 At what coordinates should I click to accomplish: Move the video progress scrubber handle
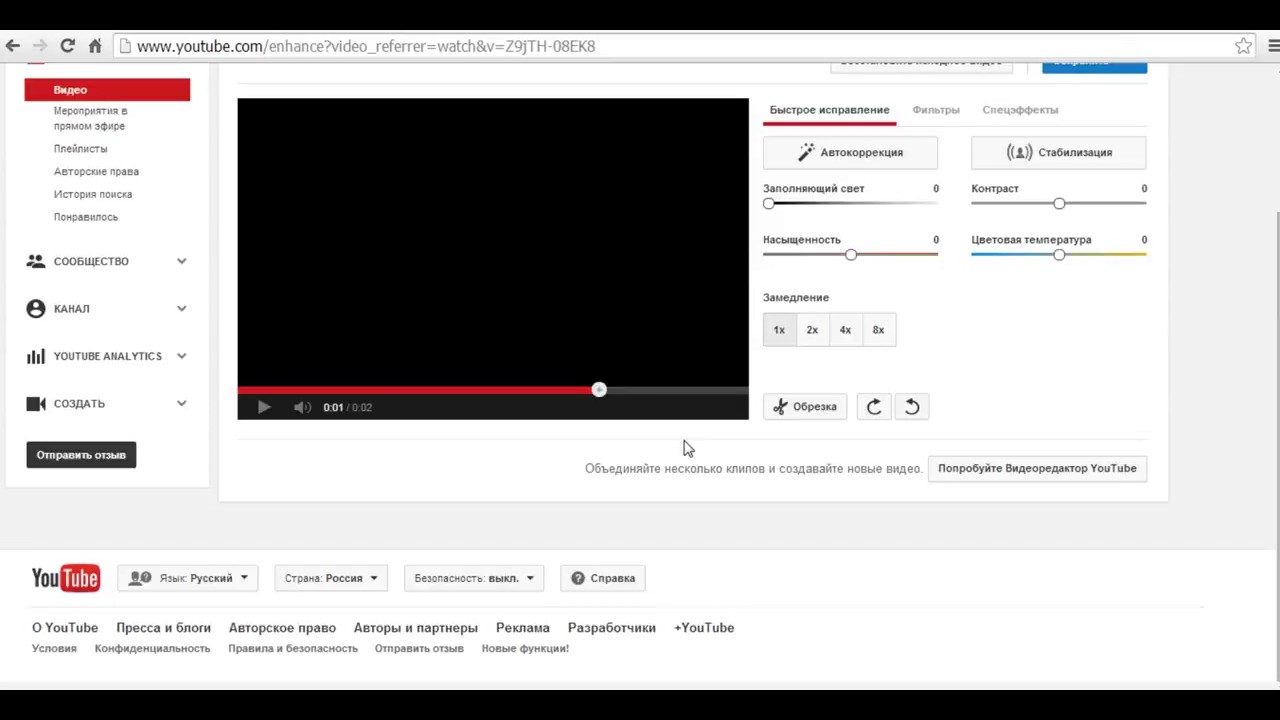pyautogui.click(x=599, y=390)
